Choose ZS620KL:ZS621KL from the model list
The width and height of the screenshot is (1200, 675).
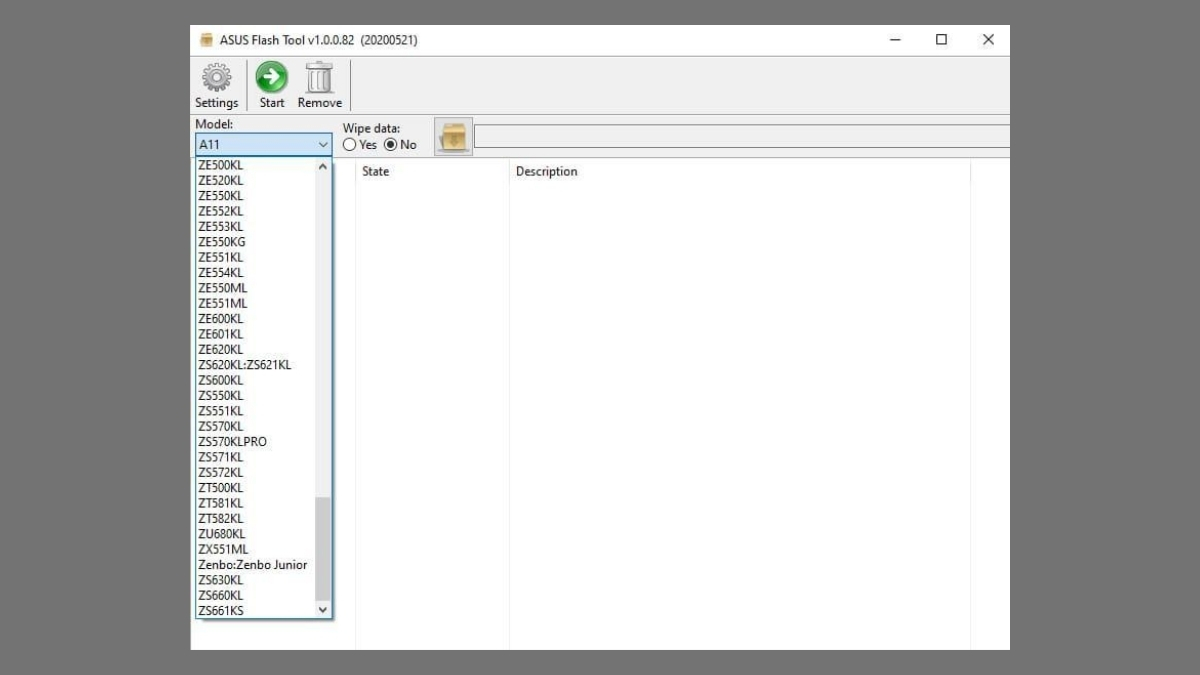coord(245,365)
